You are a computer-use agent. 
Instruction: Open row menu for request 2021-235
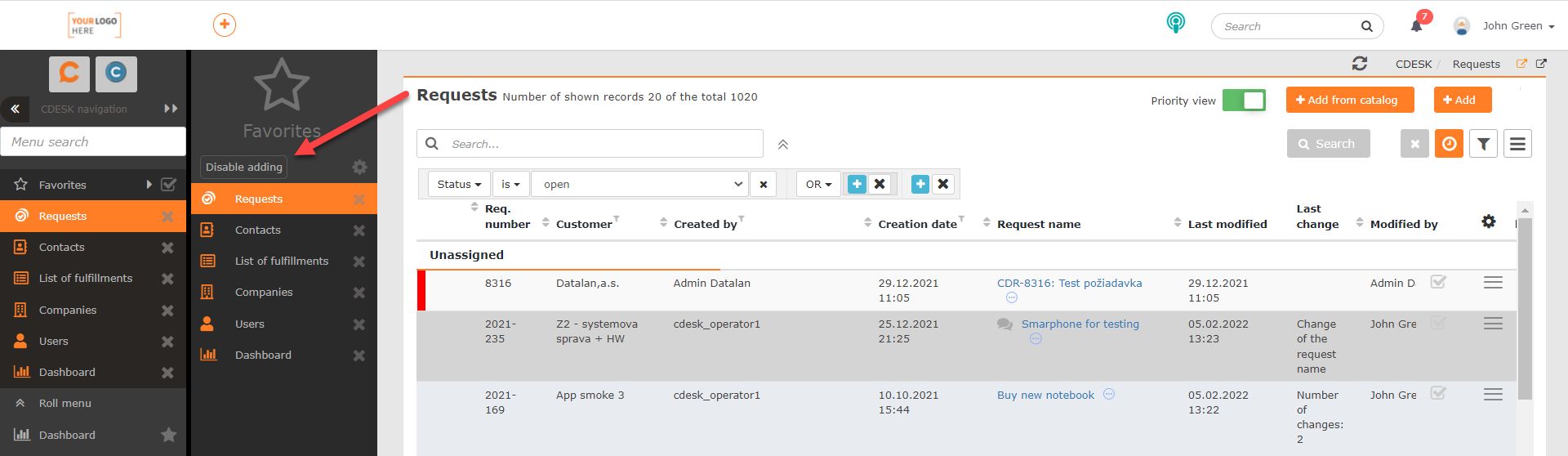click(x=1493, y=323)
